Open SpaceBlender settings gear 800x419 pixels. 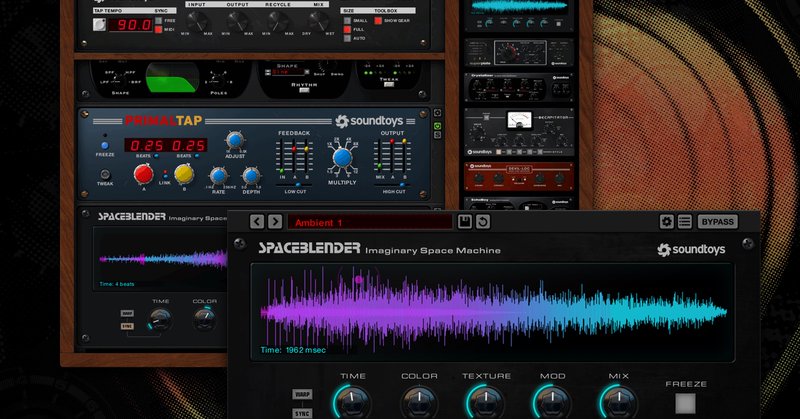coord(666,221)
